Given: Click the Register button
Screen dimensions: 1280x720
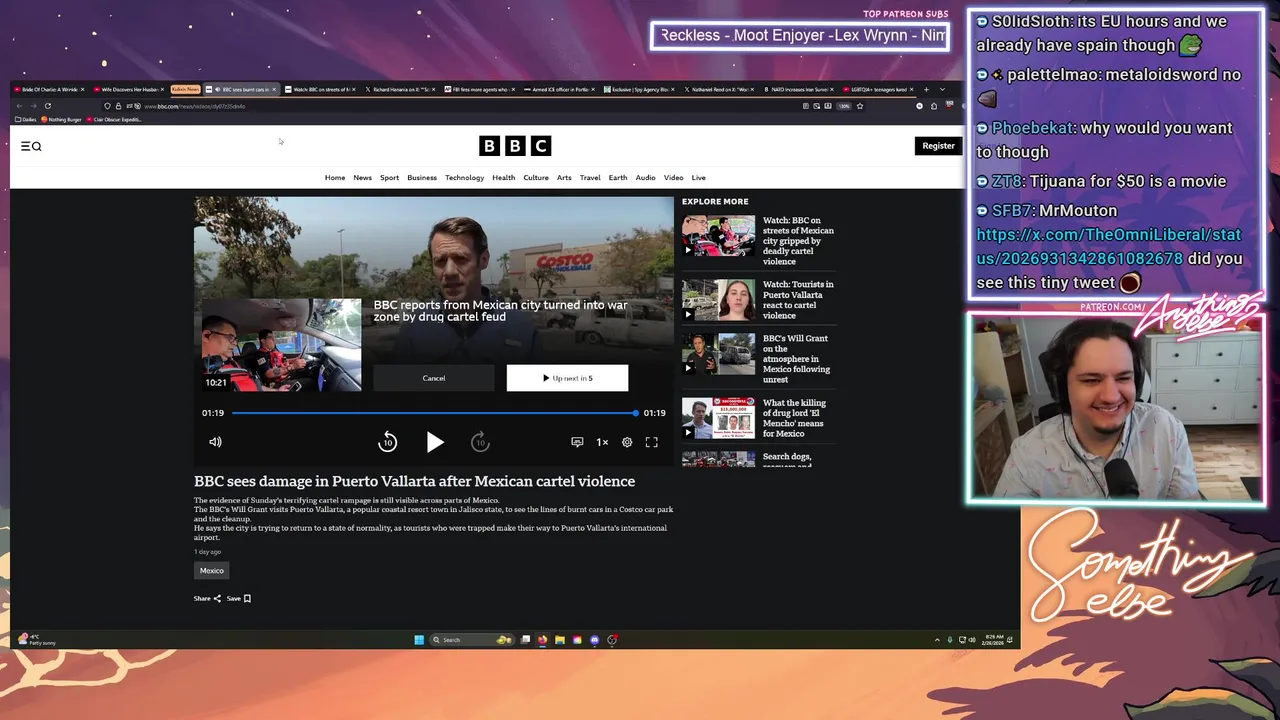Looking at the screenshot, I should [938, 146].
